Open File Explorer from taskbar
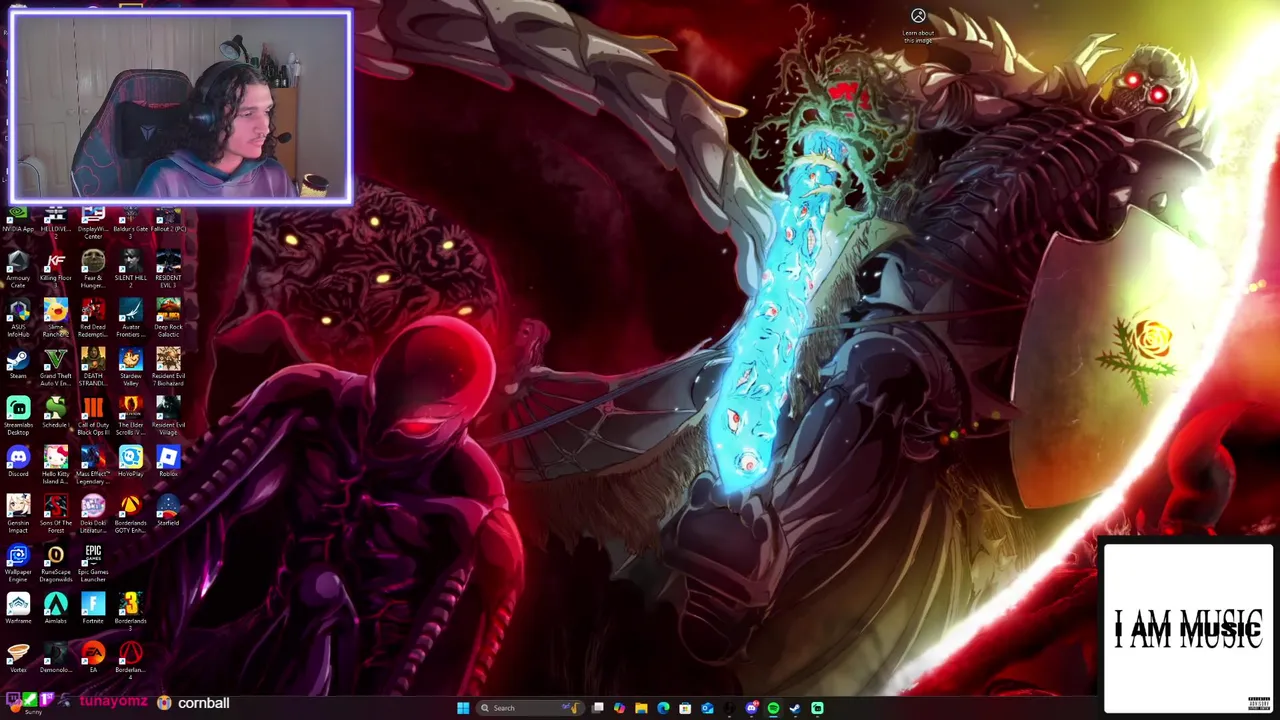 641,708
